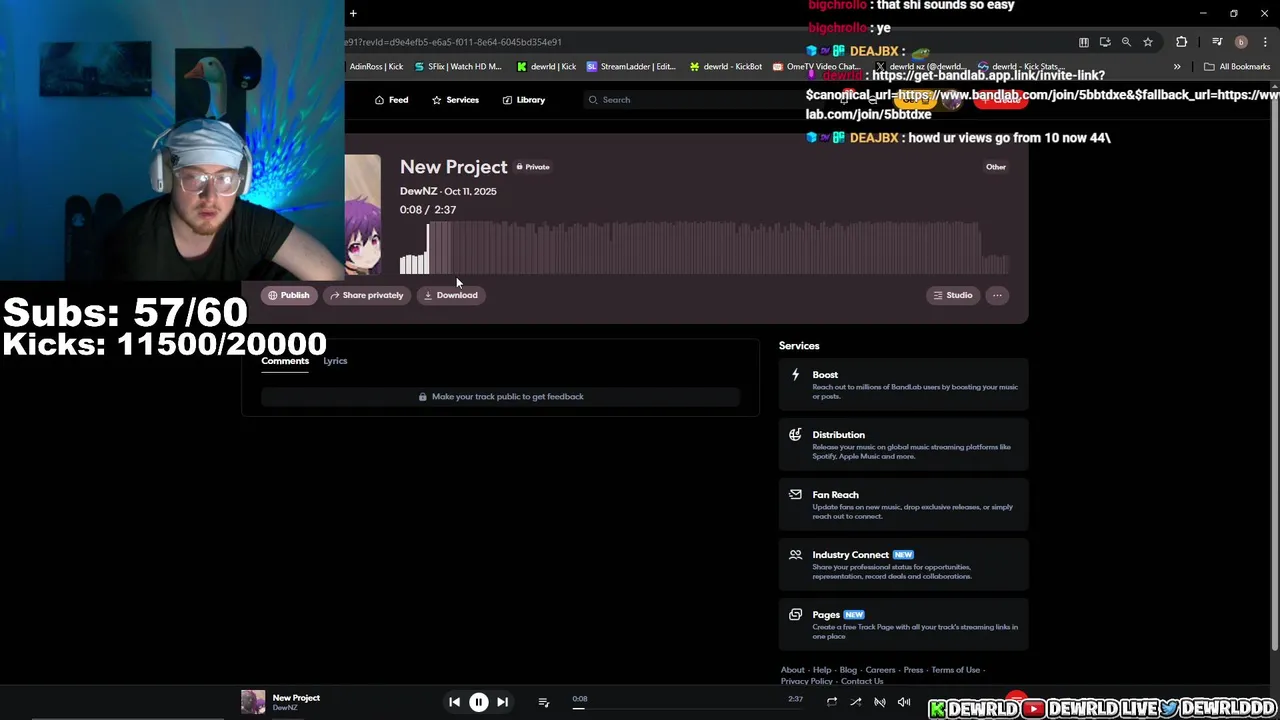
Task: Switch to the Lyrics tab
Action: [x=335, y=361]
